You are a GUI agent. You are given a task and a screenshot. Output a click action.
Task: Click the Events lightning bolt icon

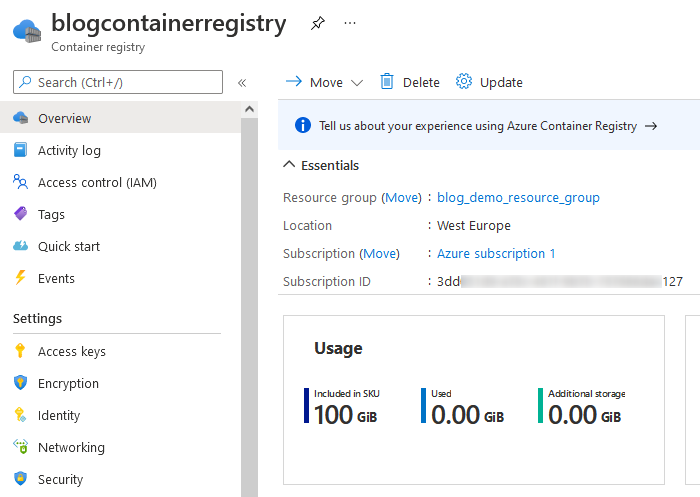(21, 277)
